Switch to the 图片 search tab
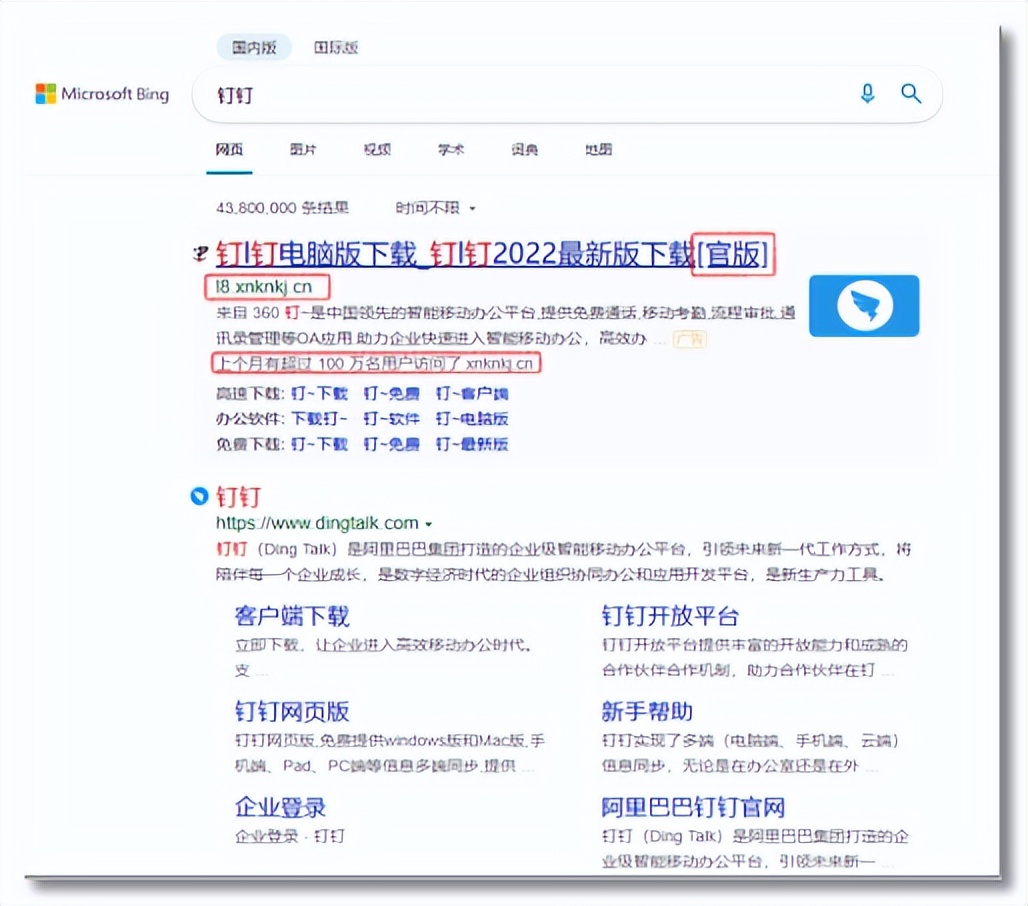Viewport: 1028px width, 906px height. pyautogui.click(x=303, y=149)
